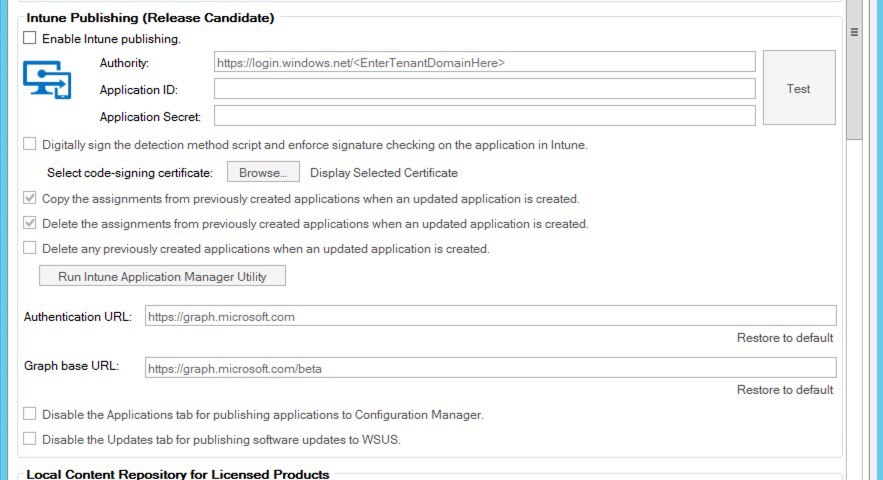883x480 pixels.
Task: Toggle copy the assignments checkbox
Action: pos(29,198)
